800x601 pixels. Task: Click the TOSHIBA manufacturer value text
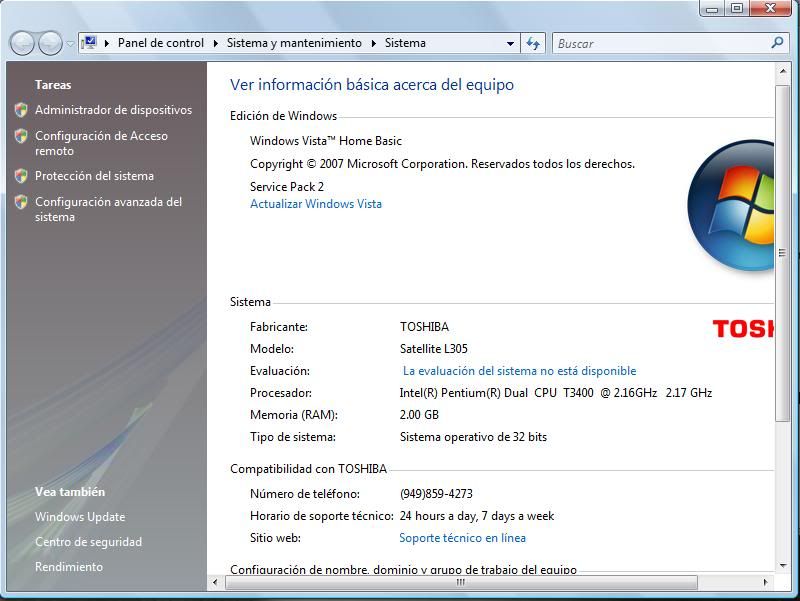[424, 327]
